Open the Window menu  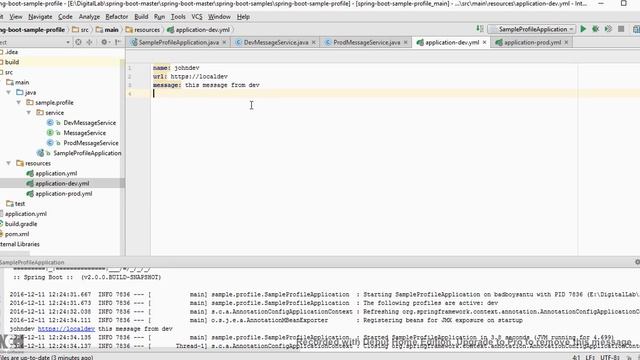click(x=219, y=17)
